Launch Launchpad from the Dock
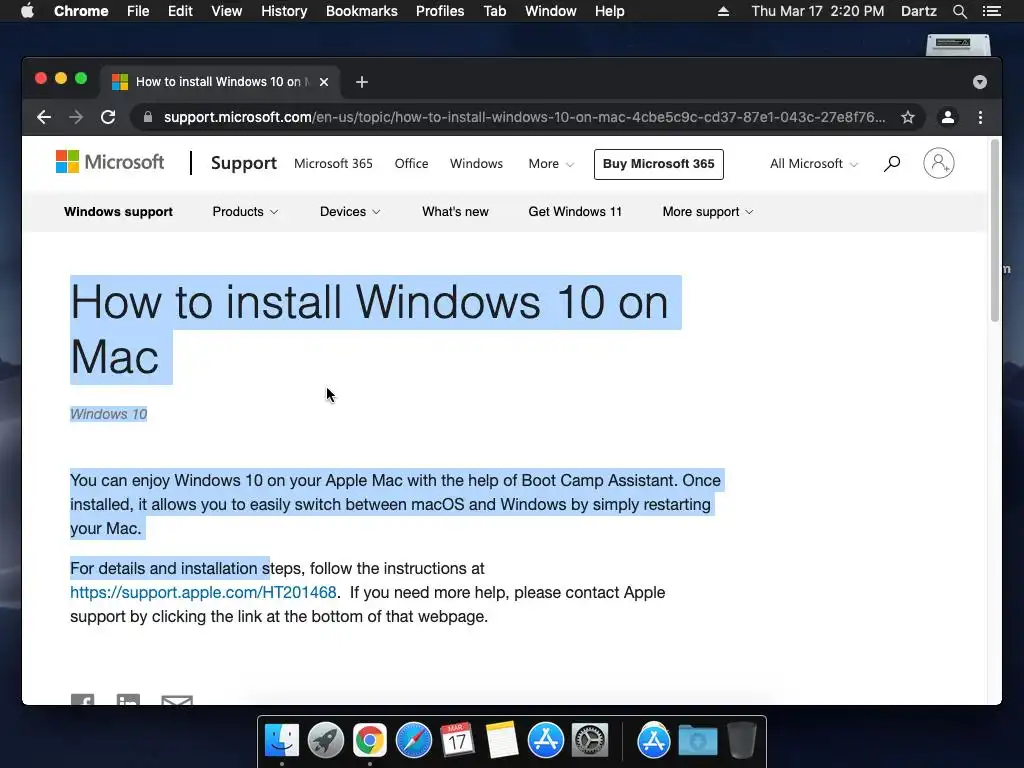1024x768 pixels. click(326, 741)
